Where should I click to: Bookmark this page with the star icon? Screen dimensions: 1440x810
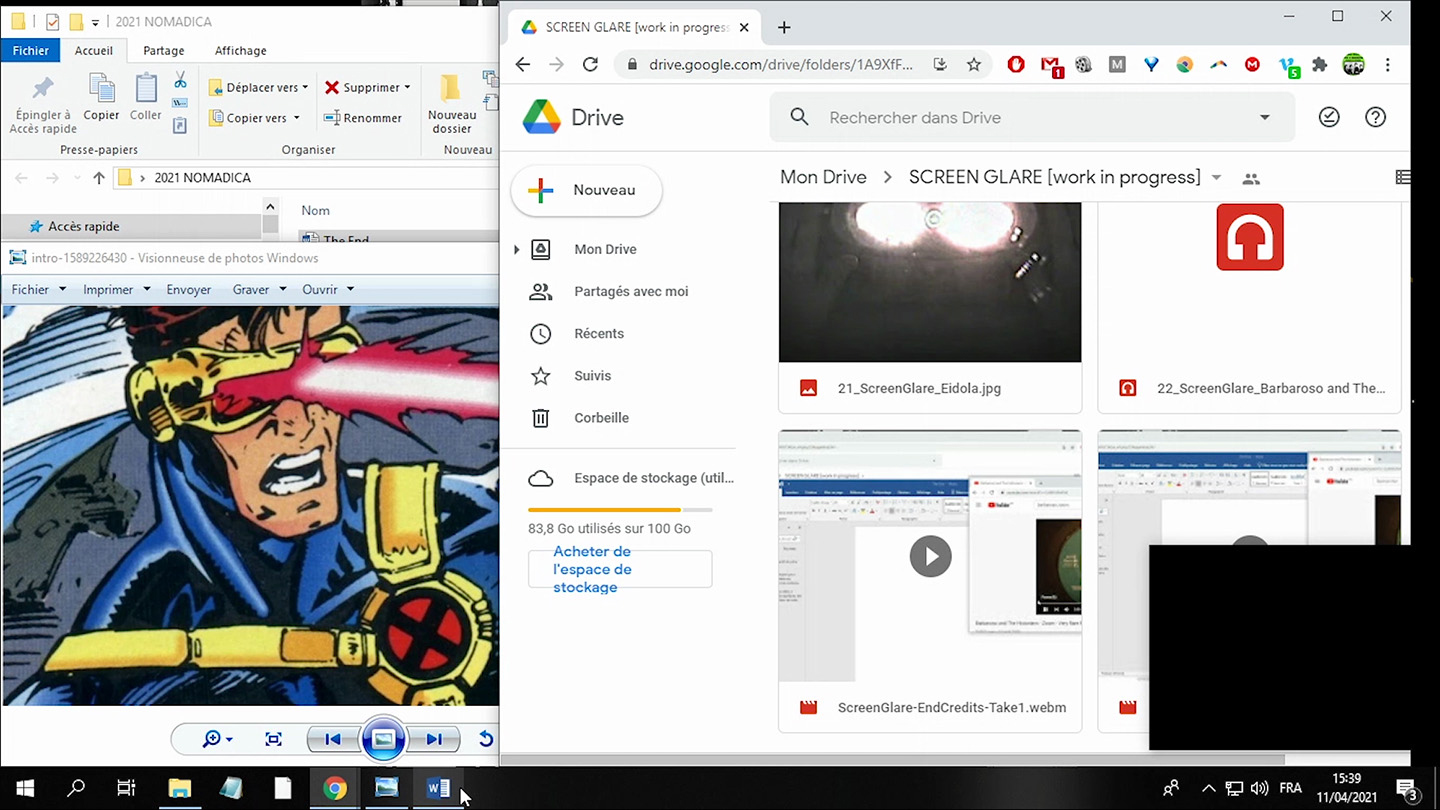(x=973, y=64)
